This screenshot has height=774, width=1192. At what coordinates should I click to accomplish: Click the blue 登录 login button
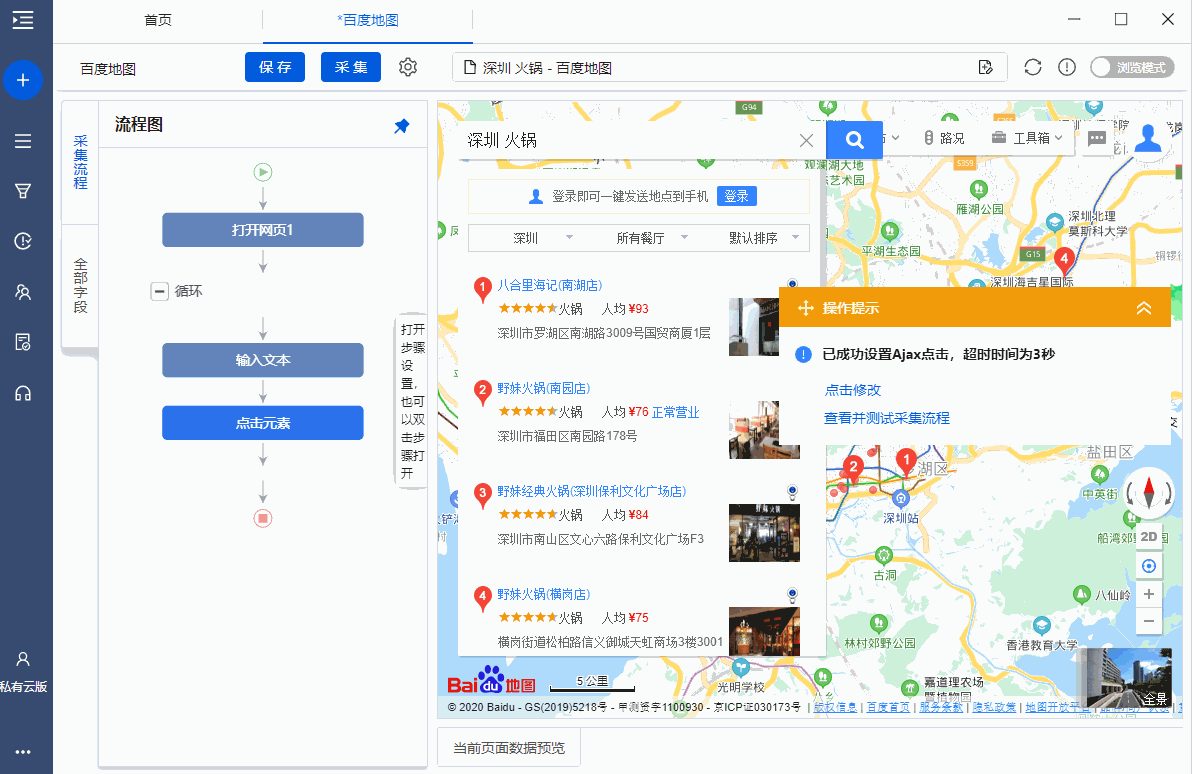pyautogui.click(x=736, y=196)
